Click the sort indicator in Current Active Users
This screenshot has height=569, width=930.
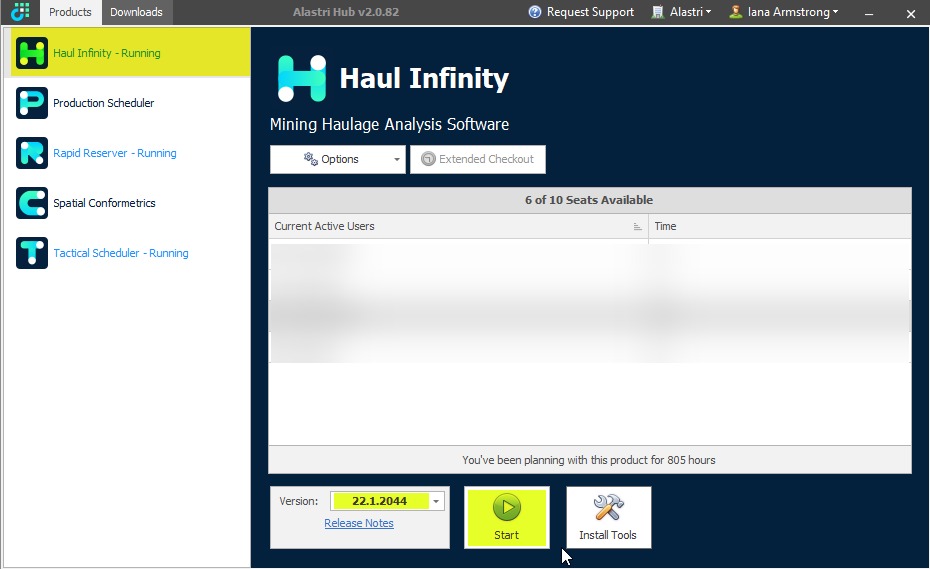tap(638, 226)
